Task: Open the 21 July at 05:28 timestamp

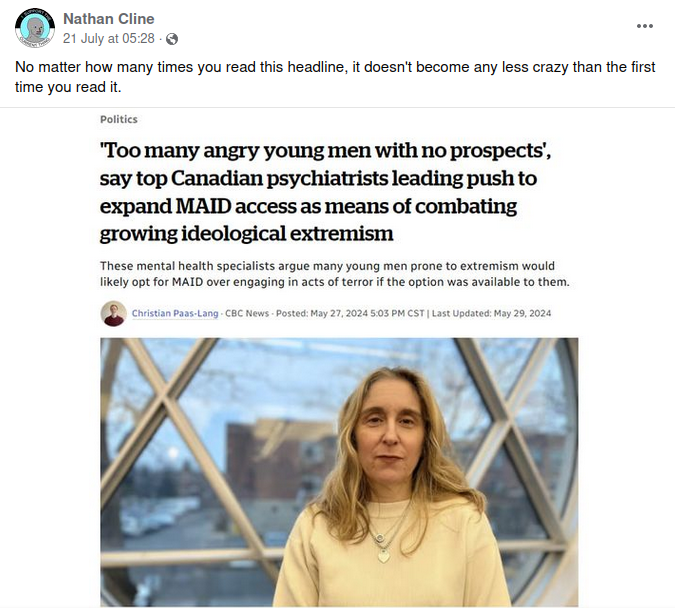Action: coord(108,39)
